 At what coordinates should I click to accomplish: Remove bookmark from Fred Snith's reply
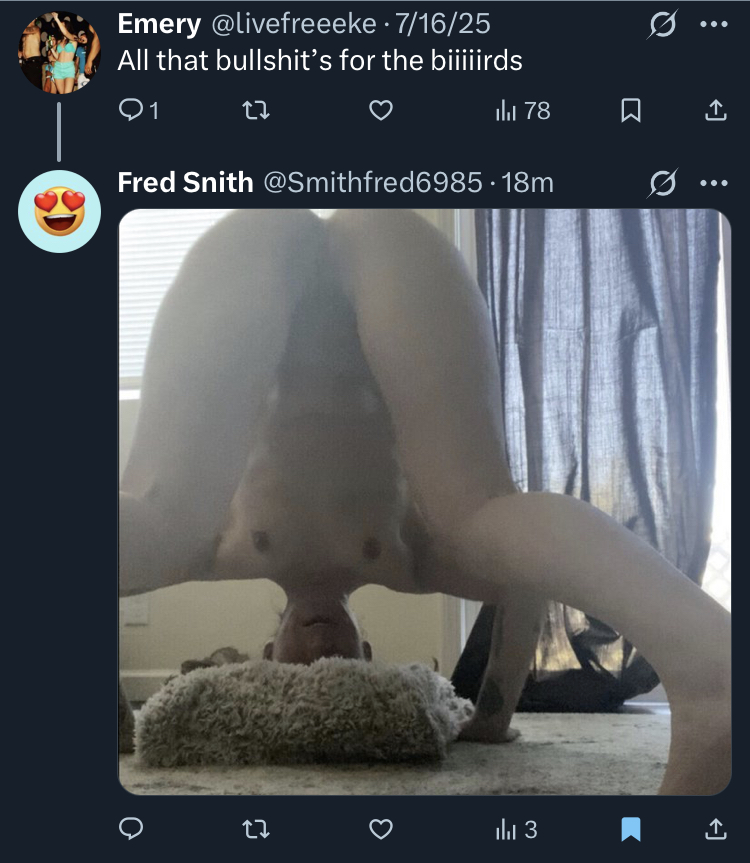point(631,829)
